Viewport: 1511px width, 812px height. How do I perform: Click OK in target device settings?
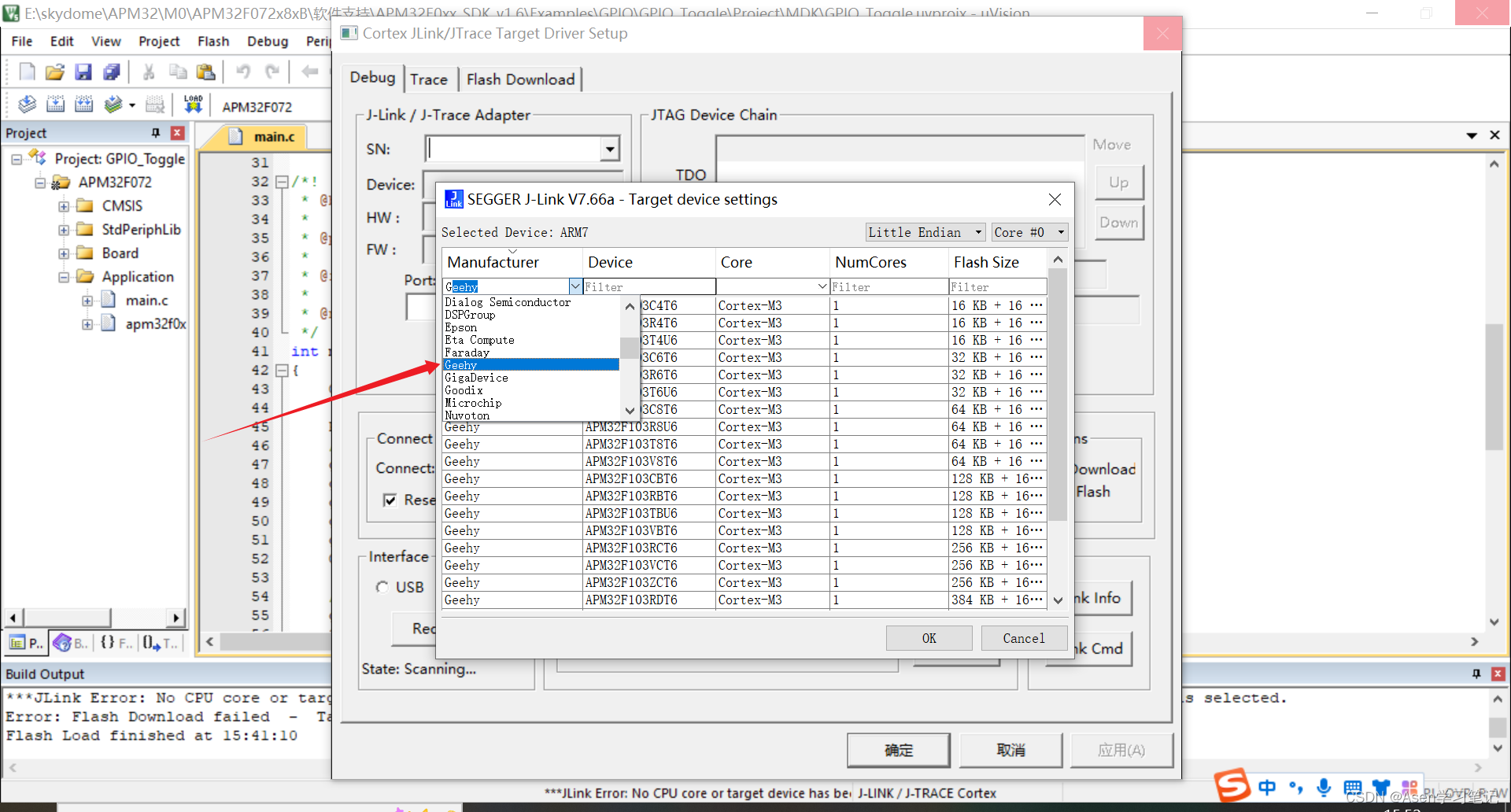point(929,638)
